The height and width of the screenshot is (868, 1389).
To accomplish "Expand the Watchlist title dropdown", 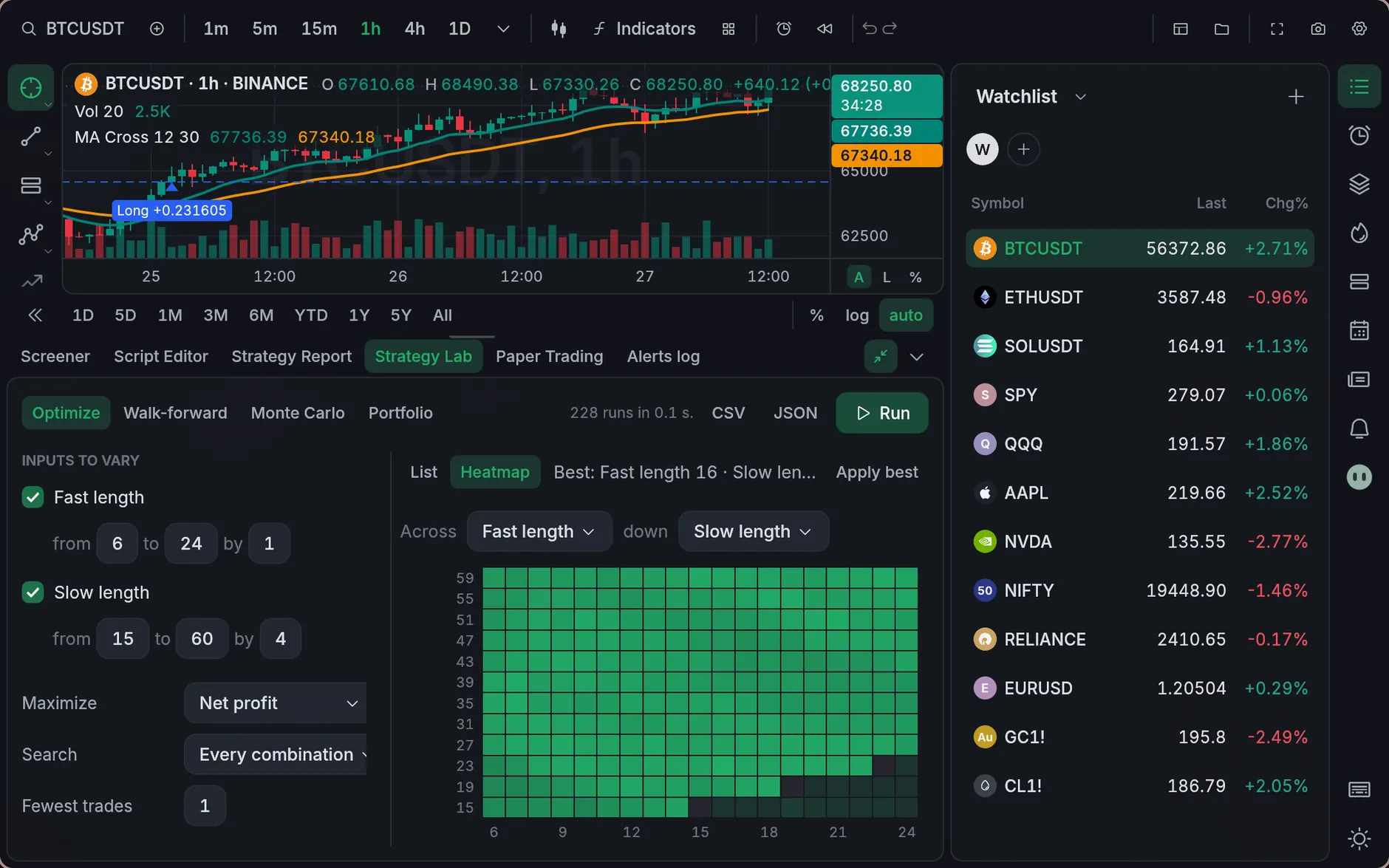I will (x=1080, y=97).
